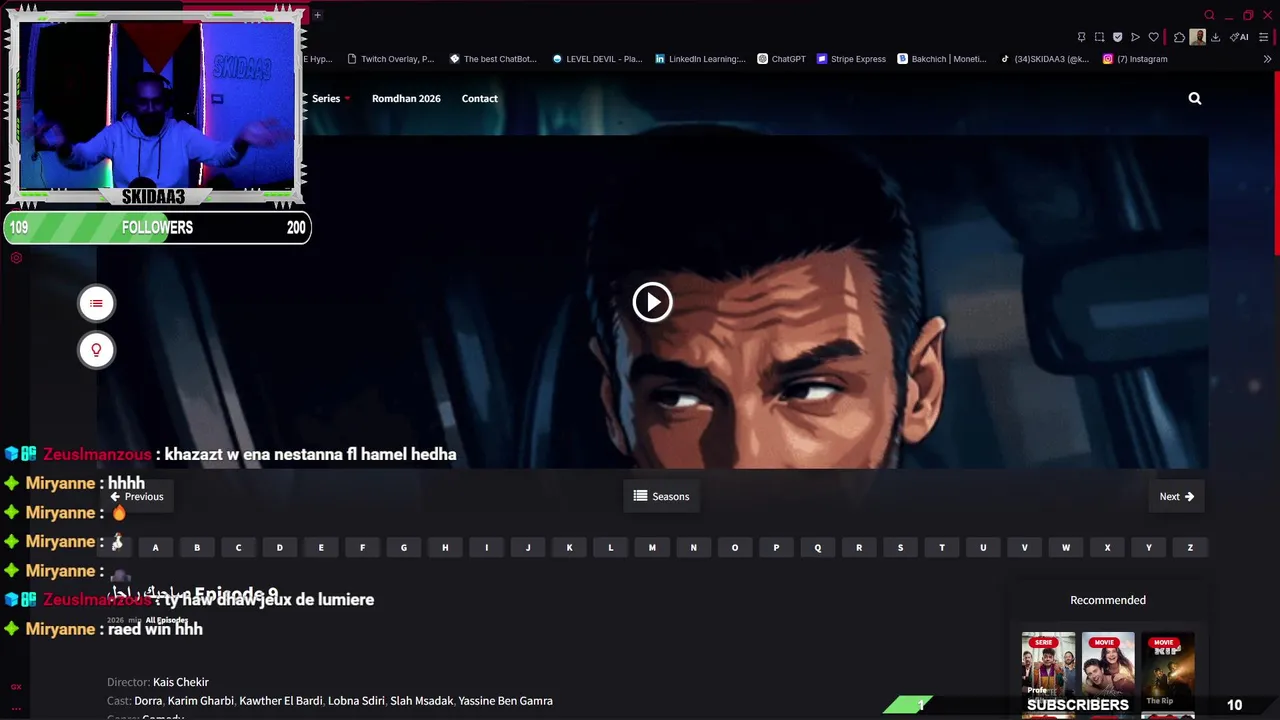Image resolution: width=1280 pixels, height=720 pixels.
Task: Filter by letter M
Action: coord(652,547)
